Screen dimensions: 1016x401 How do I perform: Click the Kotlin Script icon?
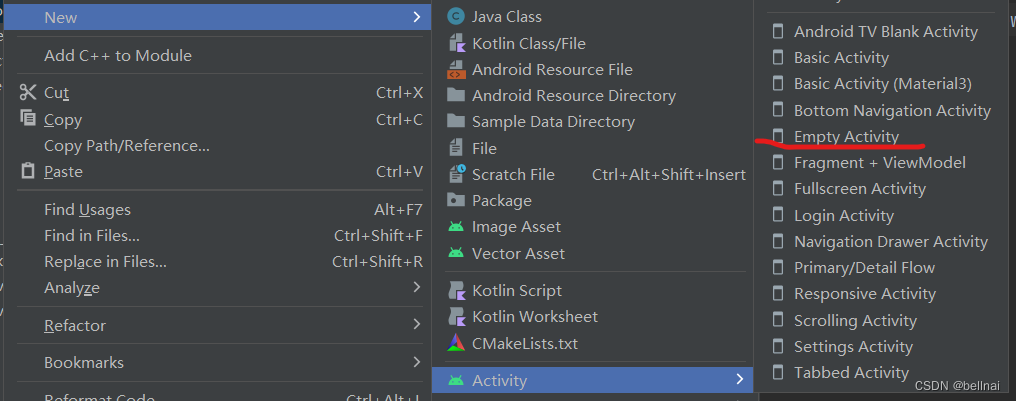click(457, 291)
